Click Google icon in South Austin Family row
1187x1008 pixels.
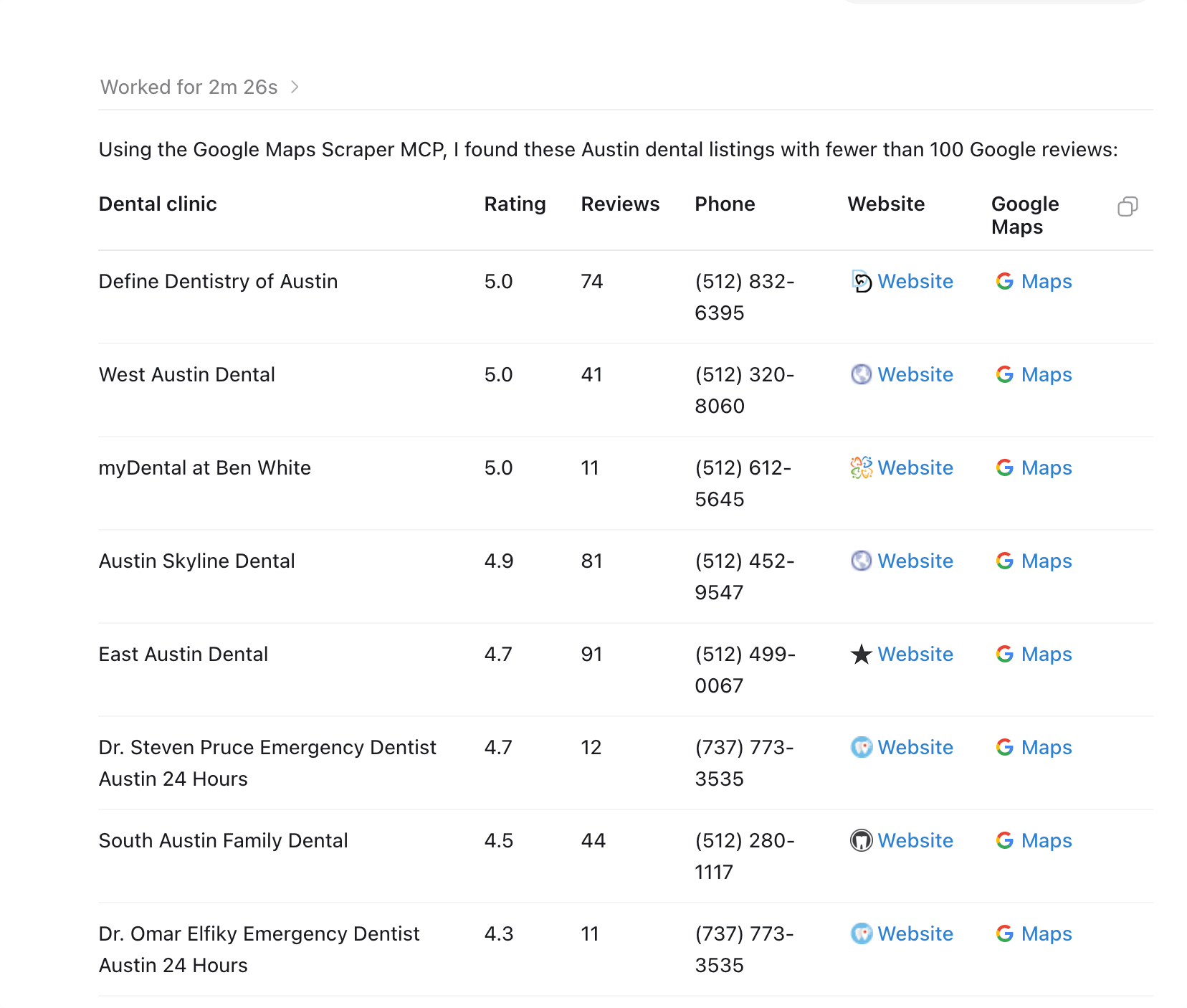click(1005, 841)
